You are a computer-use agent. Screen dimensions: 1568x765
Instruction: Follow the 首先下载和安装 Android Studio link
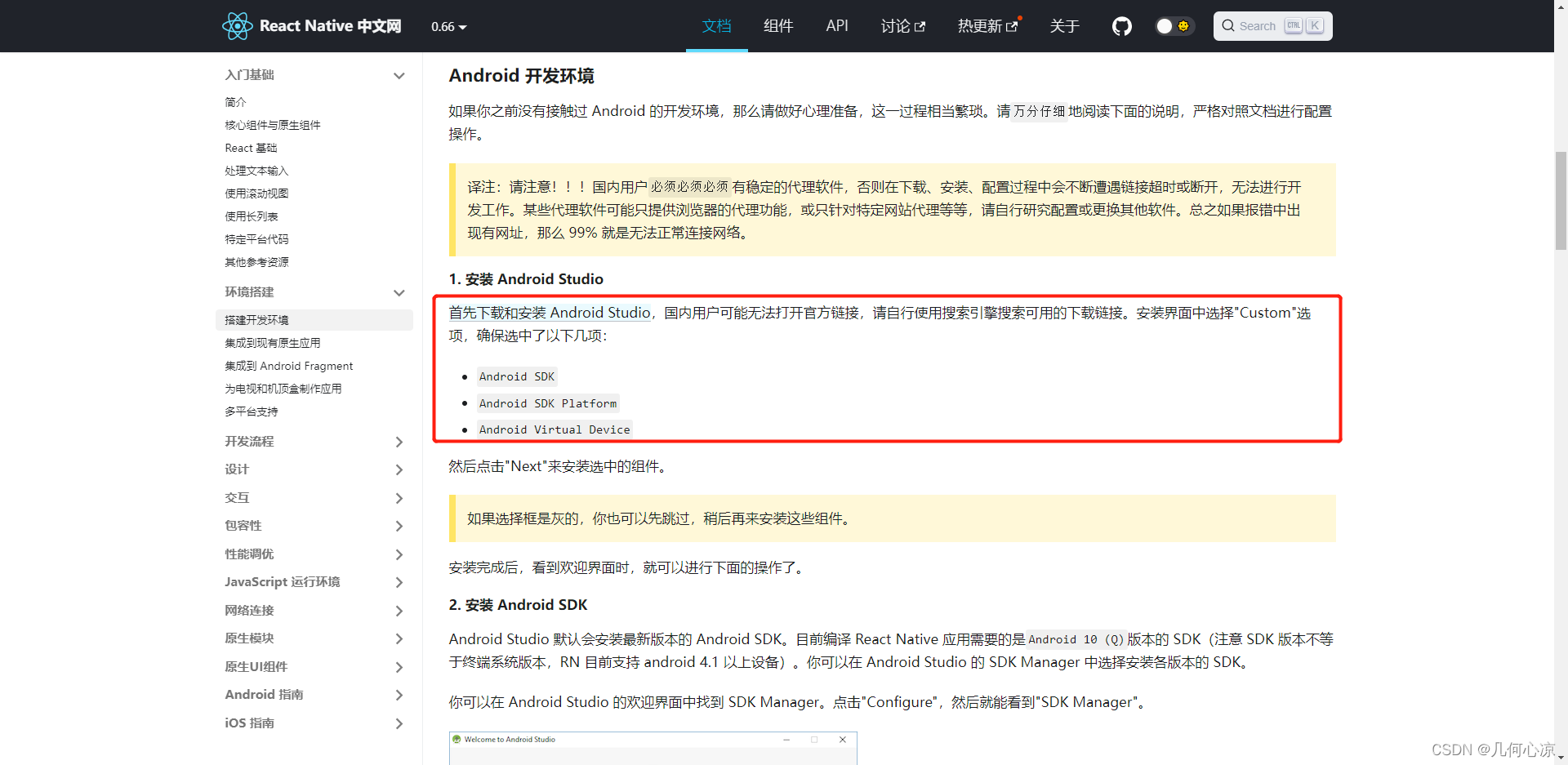pos(550,313)
